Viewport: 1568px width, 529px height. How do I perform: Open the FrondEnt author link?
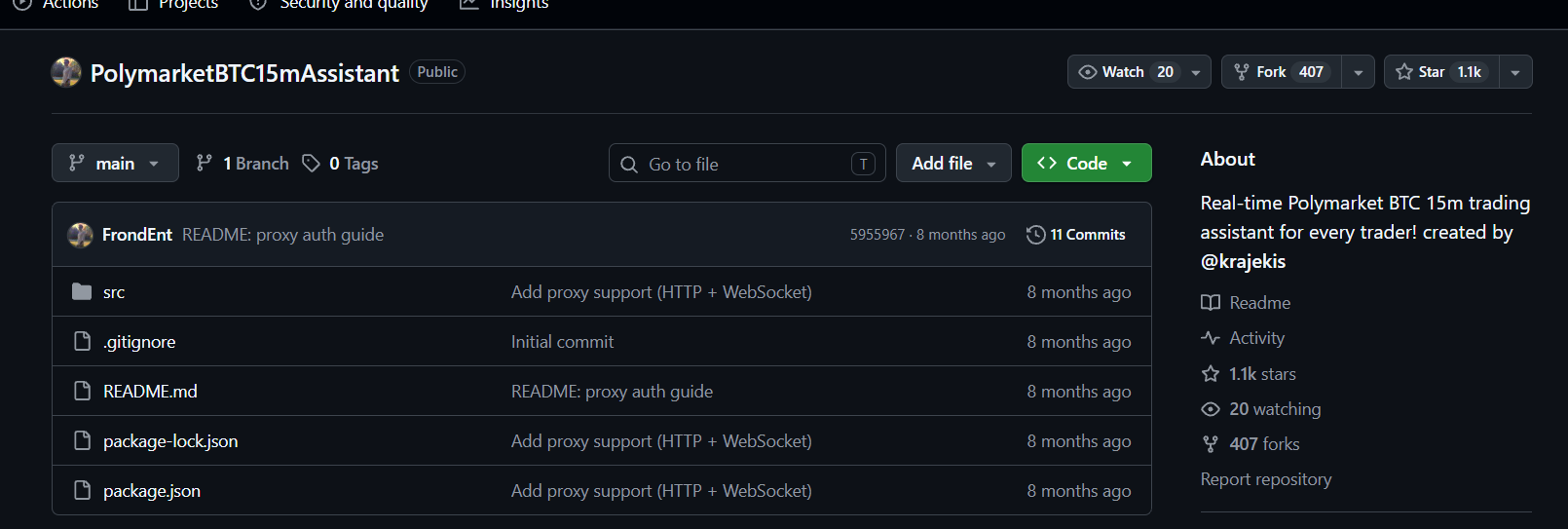pos(137,235)
